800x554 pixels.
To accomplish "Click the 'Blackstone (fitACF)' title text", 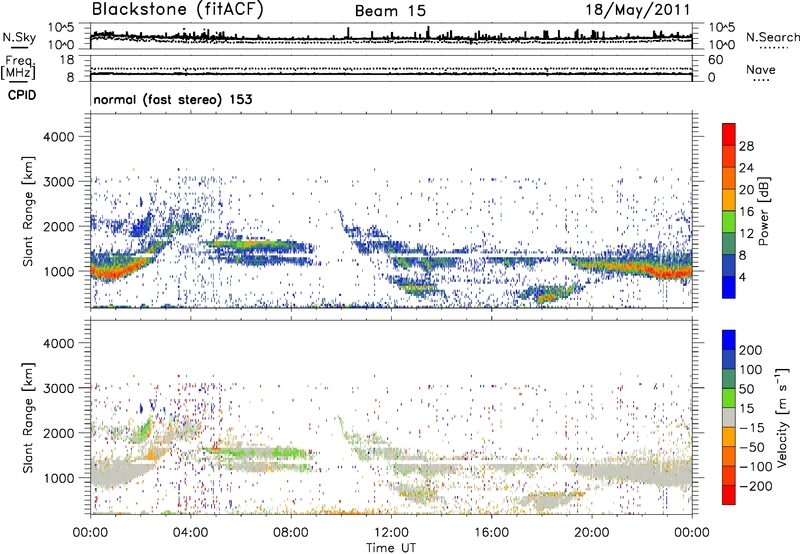I will pos(177,10).
